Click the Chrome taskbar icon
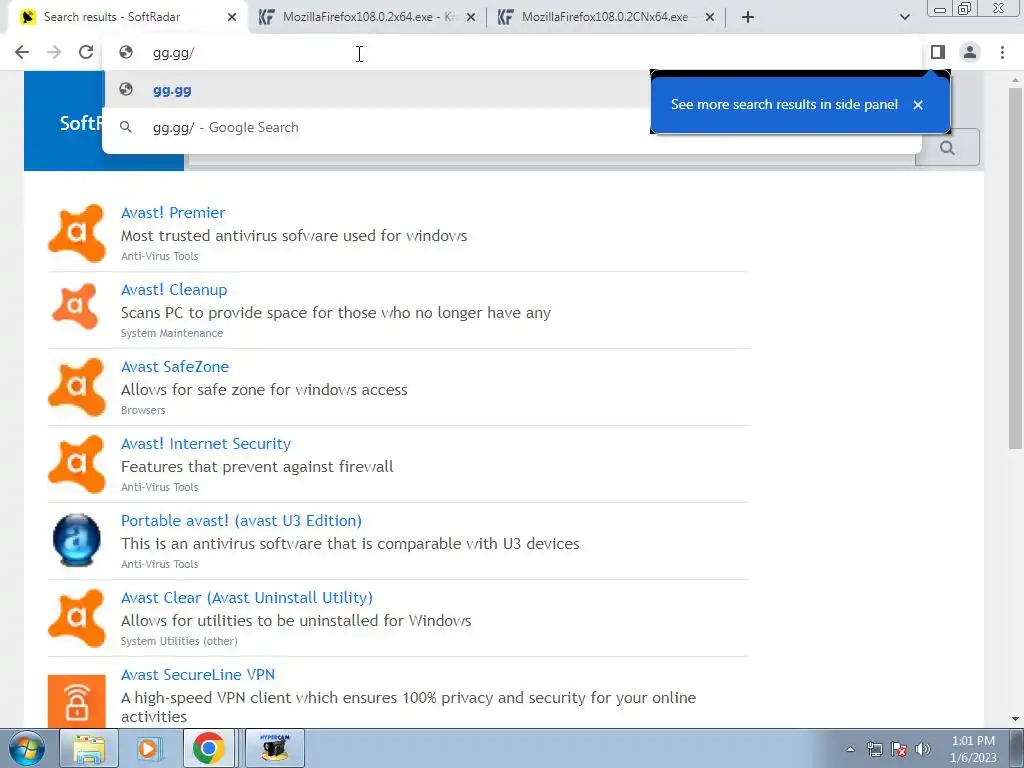Viewport: 1024px width, 768px height. pyautogui.click(x=209, y=748)
